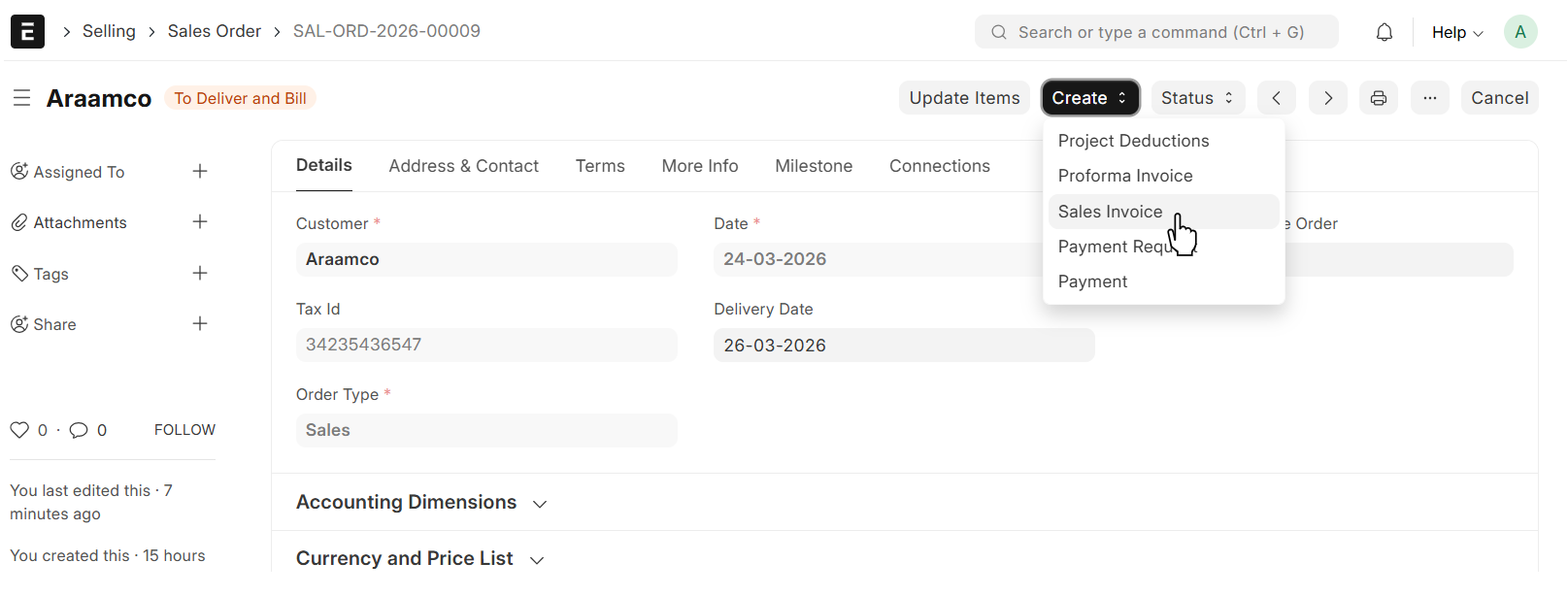1568x596 pixels.
Task: Click the ERPNext home logo icon
Action: (x=27, y=31)
